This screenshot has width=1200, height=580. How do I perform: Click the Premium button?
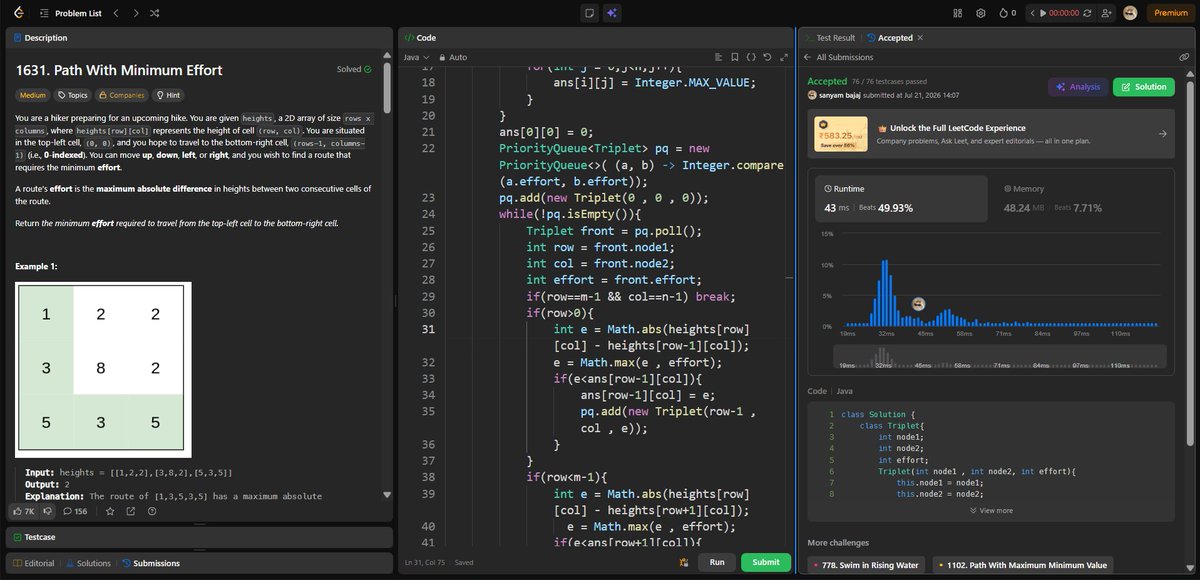1171,13
